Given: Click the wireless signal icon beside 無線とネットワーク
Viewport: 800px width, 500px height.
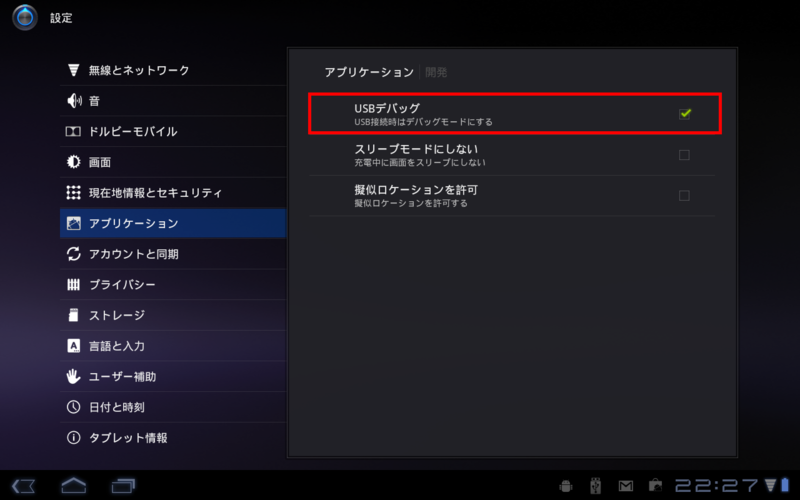Looking at the screenshot, I should click(x=73, y=70).
